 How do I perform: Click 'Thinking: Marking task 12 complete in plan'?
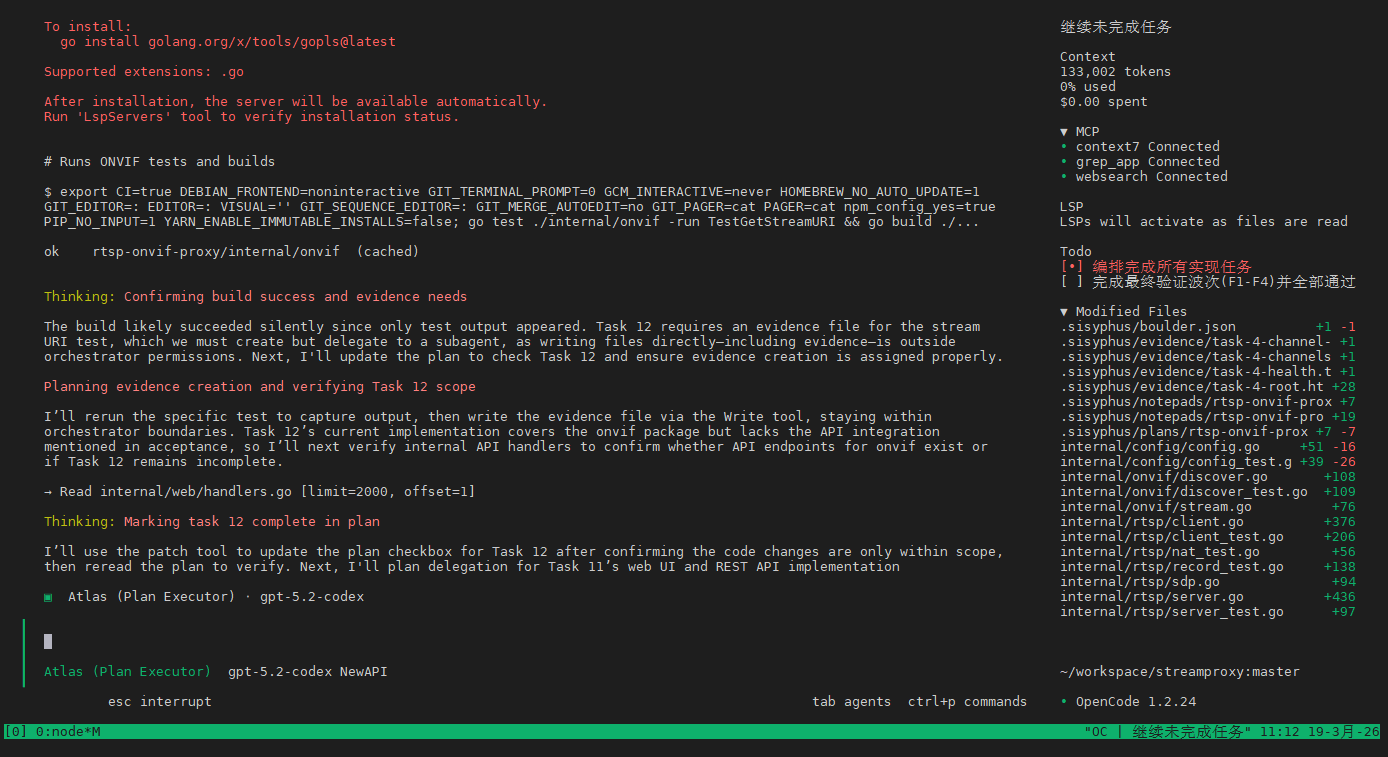(x=212, y=522)
